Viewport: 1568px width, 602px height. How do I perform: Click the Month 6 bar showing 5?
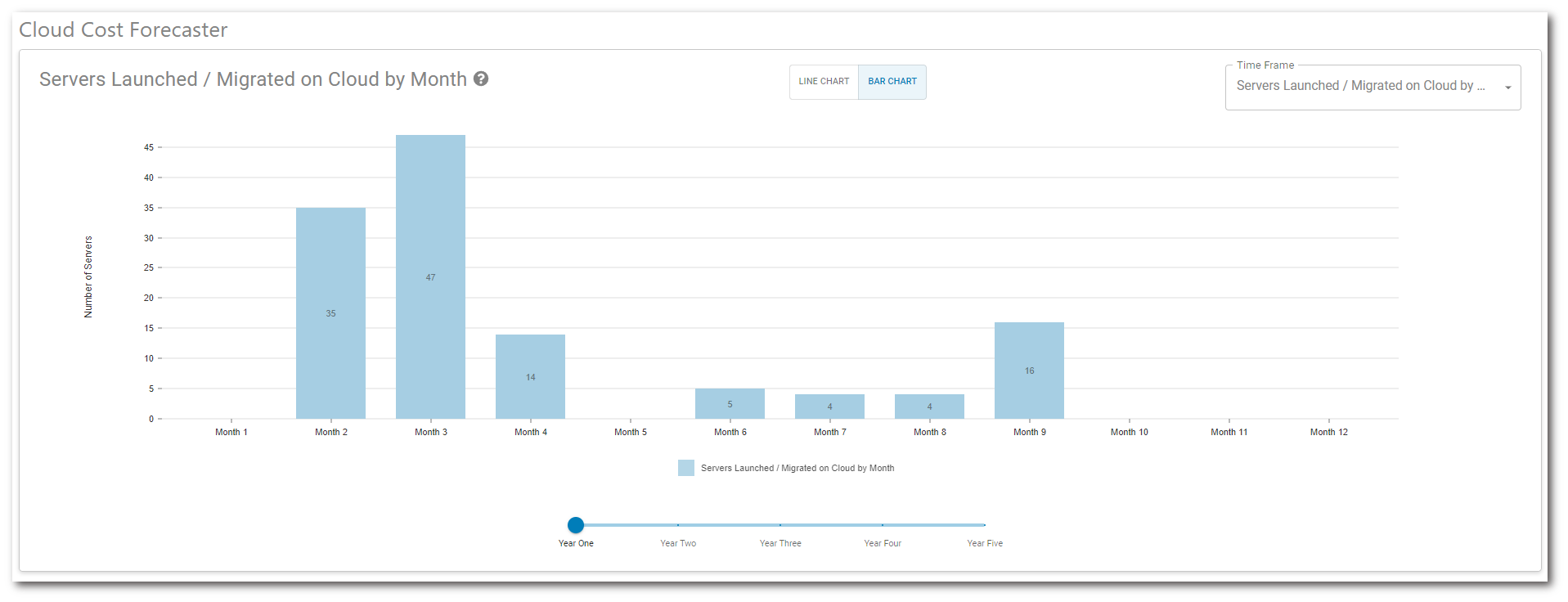point(730,403)
